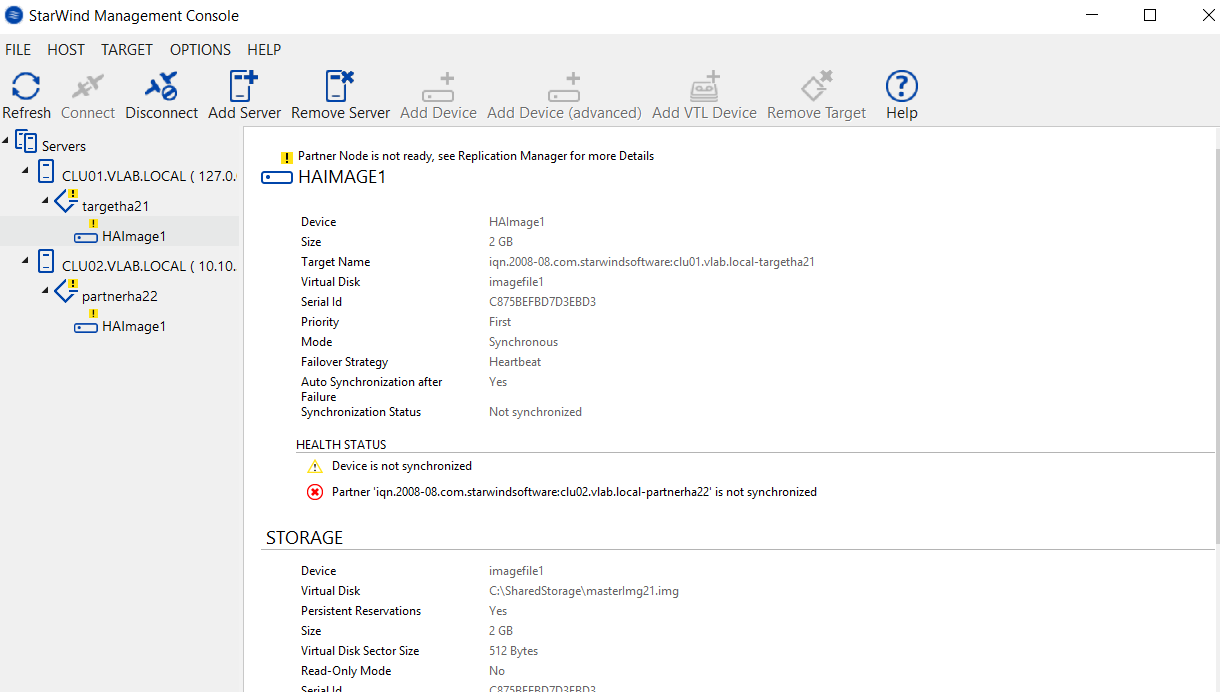Click the HAIMAGE1 header device icon
Viewport: 1220px width, 692px height.
pyautogui.click(x=277, y=178)
